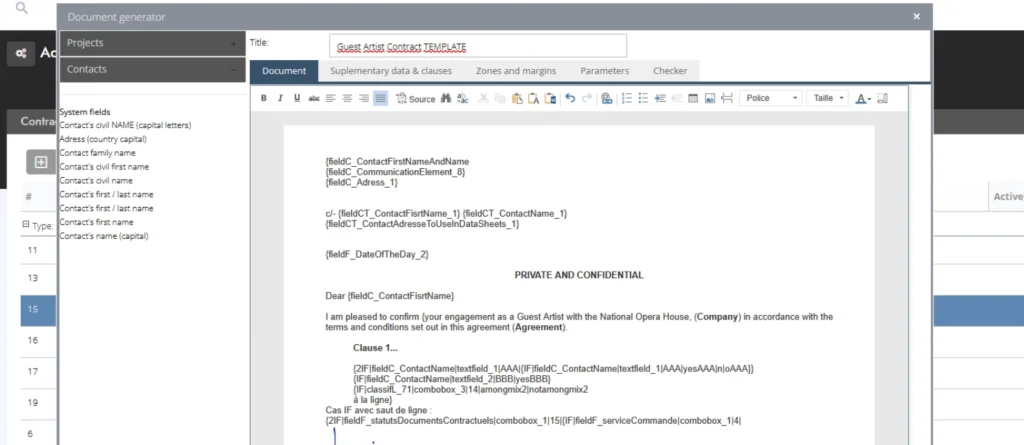Select Contact's civil first name field
Screen dimensions: 1024x445
point(104,167)
